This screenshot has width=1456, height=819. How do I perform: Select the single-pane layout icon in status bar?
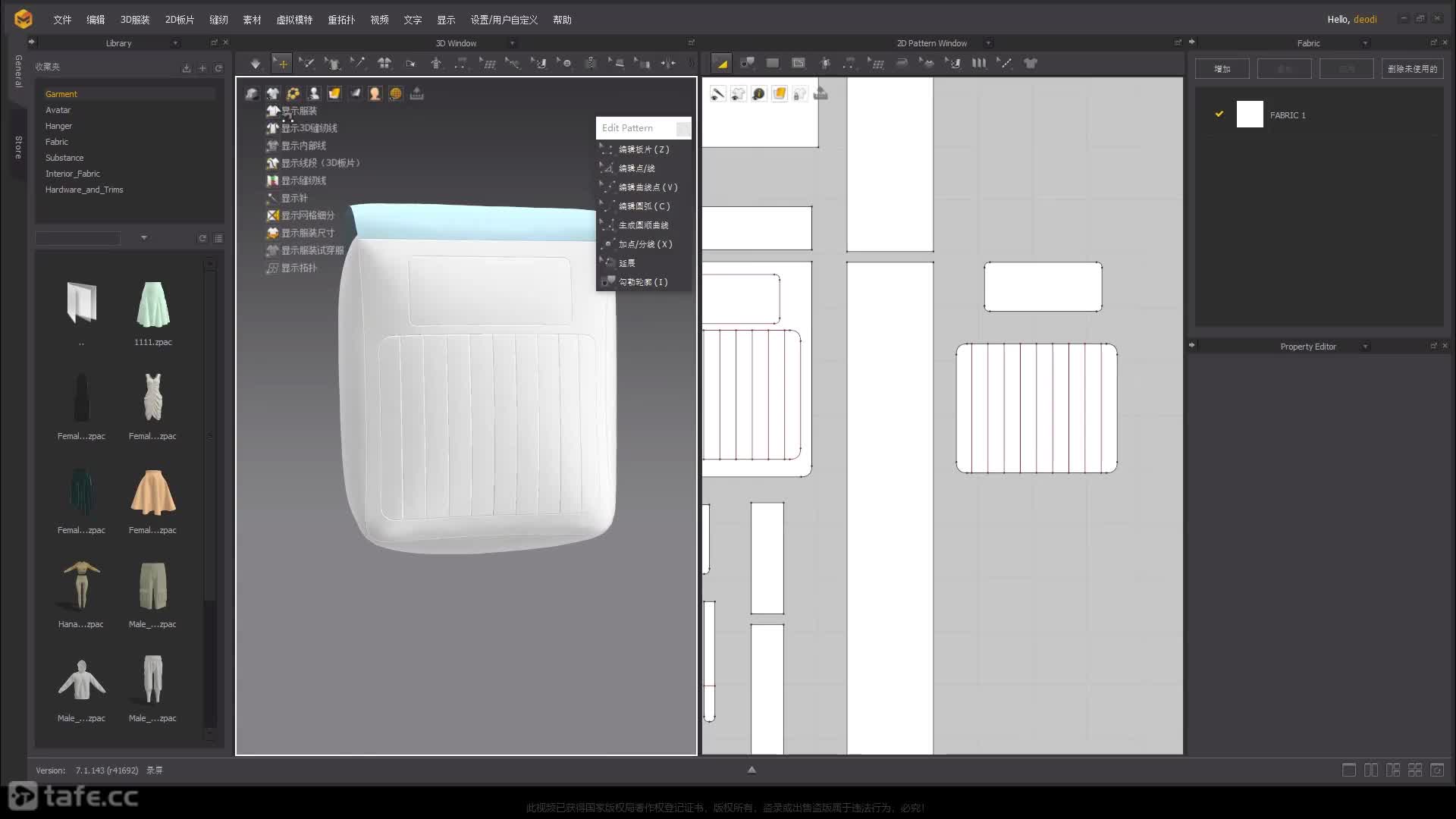click(x=1349, y=770)
